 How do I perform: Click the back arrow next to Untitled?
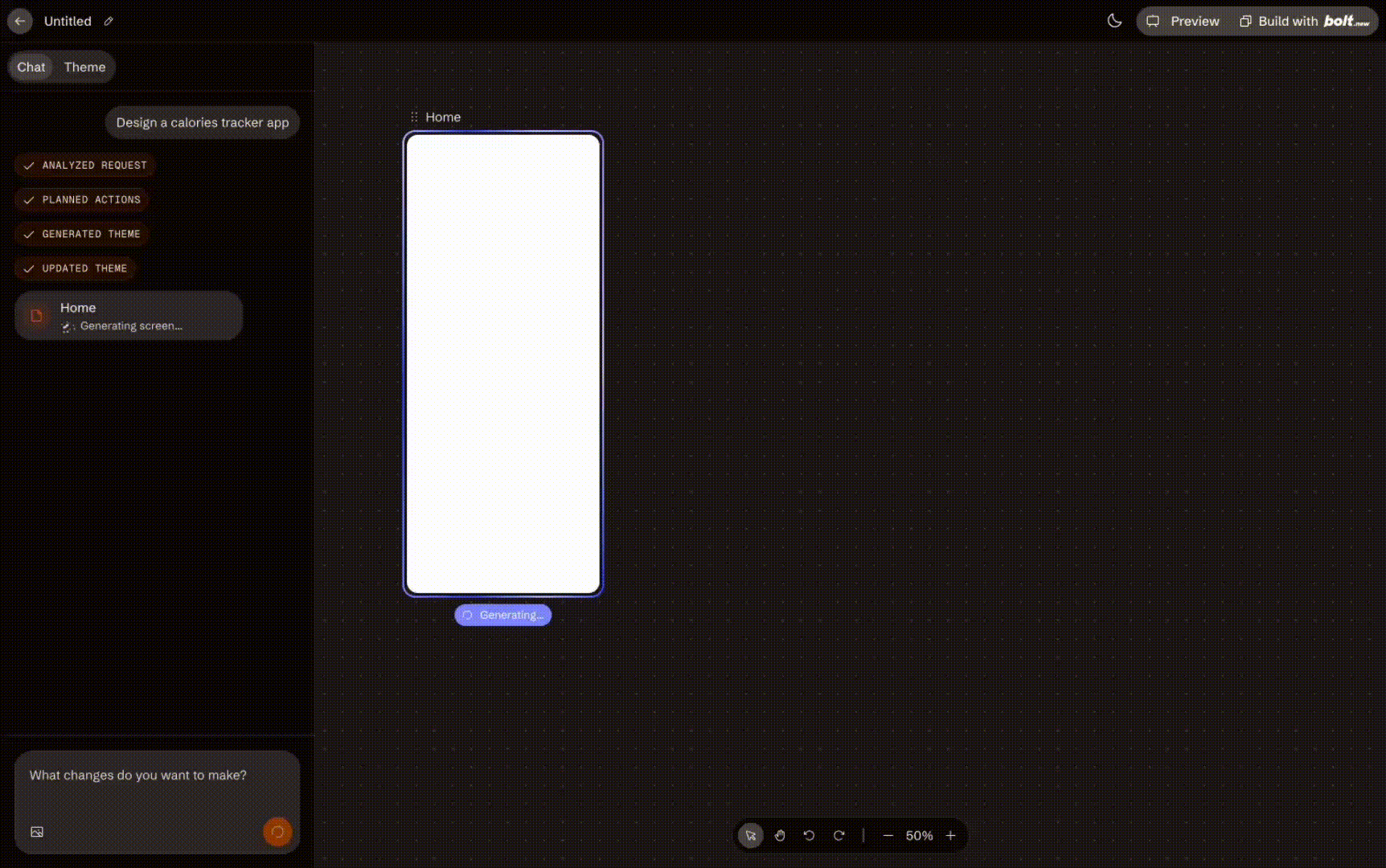pos(19,21)
